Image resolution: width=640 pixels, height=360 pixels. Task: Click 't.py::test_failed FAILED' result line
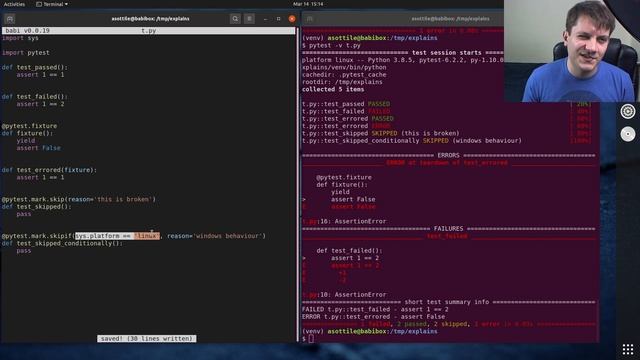point(346,111)
